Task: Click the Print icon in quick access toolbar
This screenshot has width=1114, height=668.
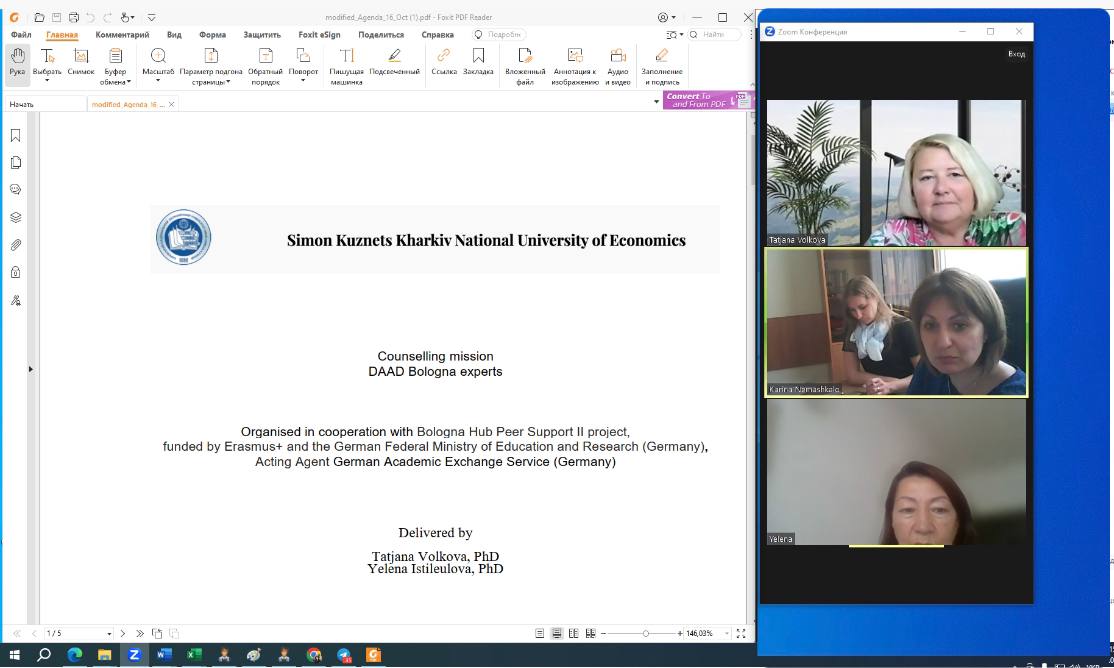Action: [x=73, y=17]
